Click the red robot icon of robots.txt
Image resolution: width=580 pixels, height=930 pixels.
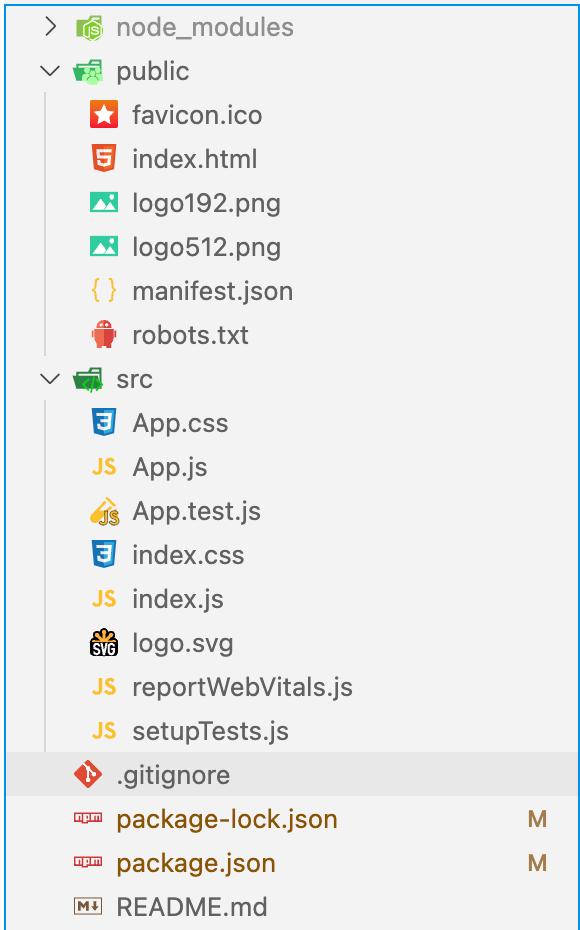(104, 335)
